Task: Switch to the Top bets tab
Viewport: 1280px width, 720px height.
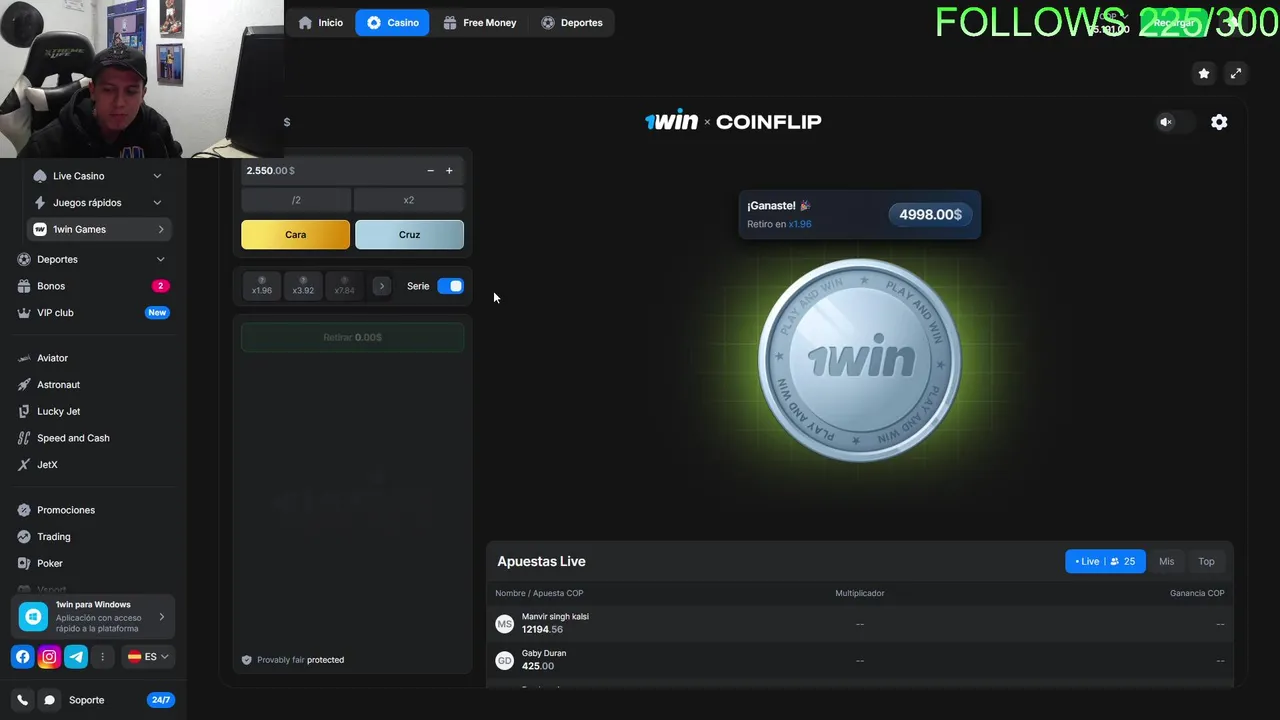Action: pos(1206,561)
